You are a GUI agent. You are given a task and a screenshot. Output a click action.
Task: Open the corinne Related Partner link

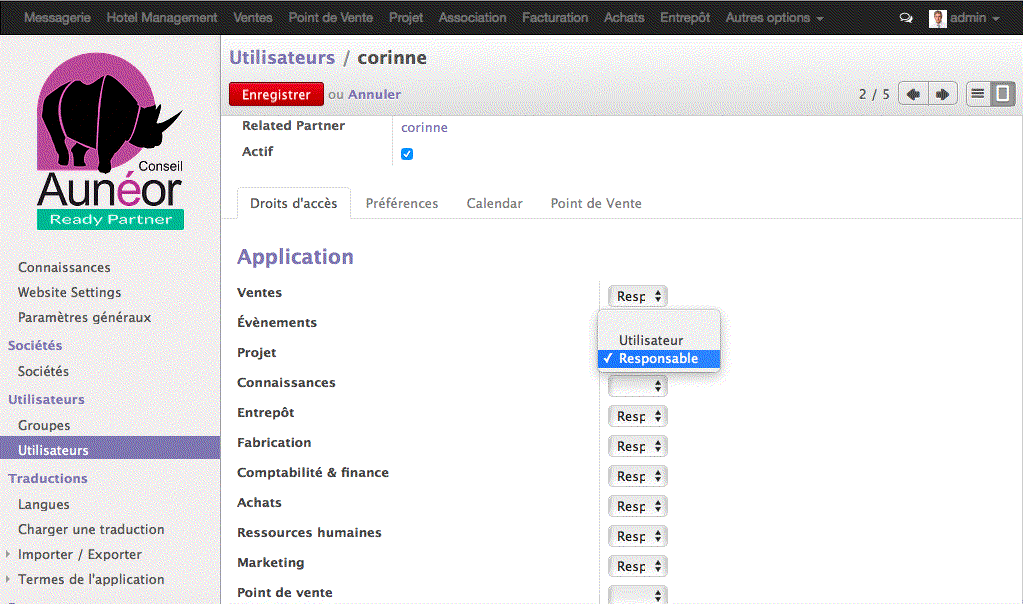click(x=423, y=126)
